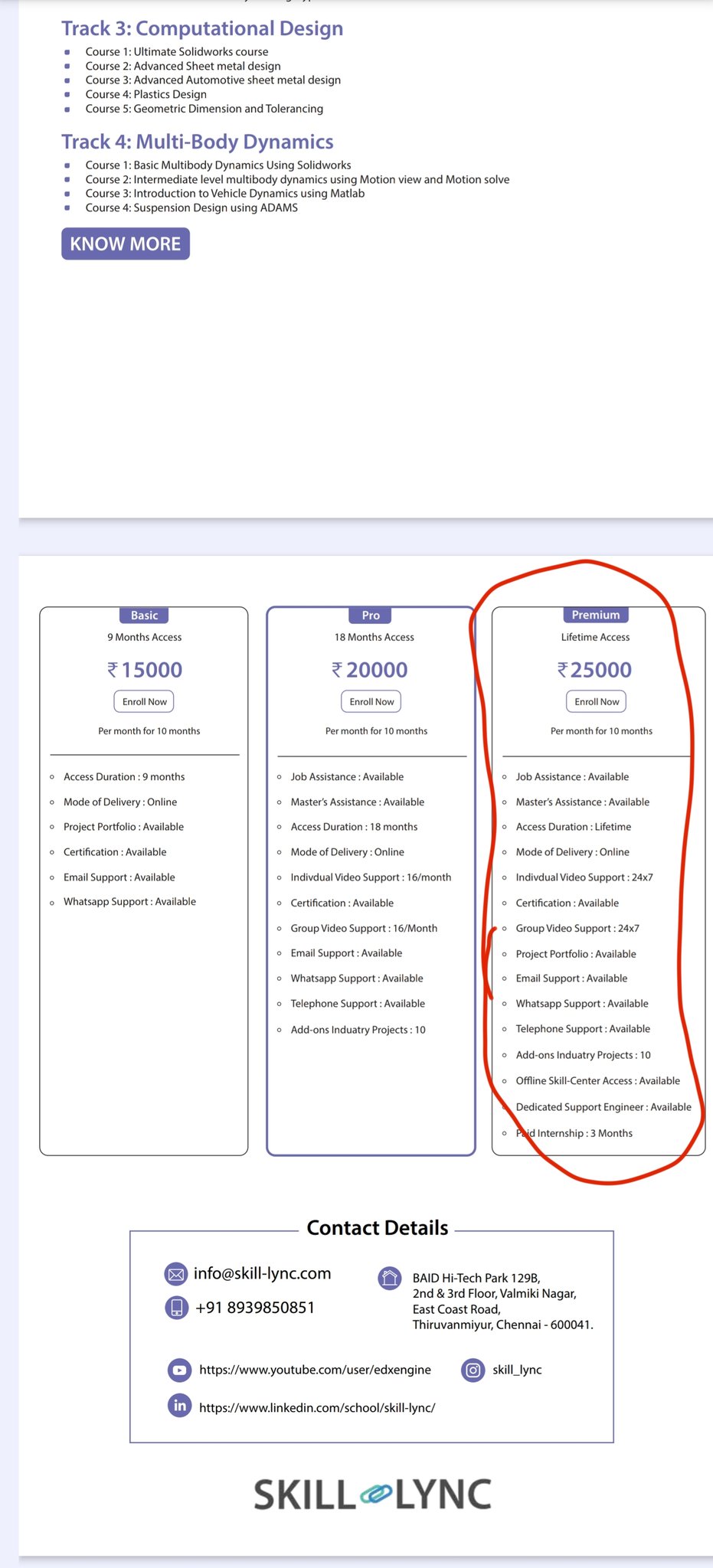This screenshot has width=713, height=1568.
Task: Click Indivdual Video Support : 24x7
Action: (x=584, y=877)
